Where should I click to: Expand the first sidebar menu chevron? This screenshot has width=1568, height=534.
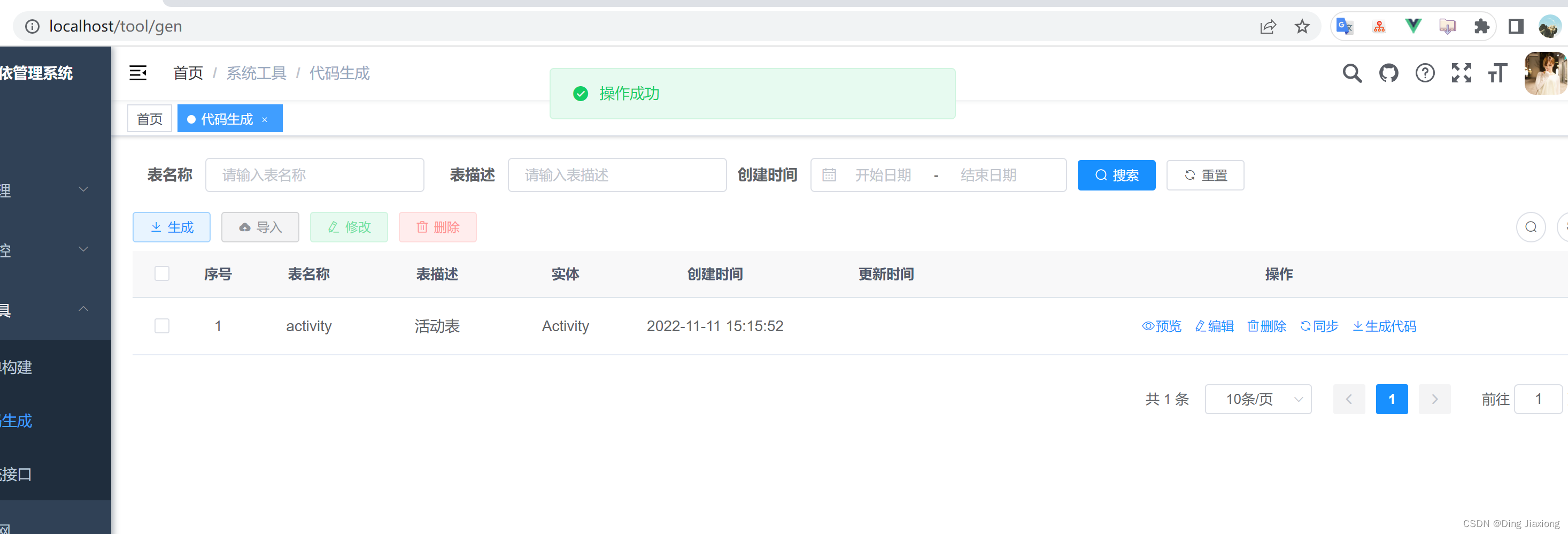coord(83,189)
